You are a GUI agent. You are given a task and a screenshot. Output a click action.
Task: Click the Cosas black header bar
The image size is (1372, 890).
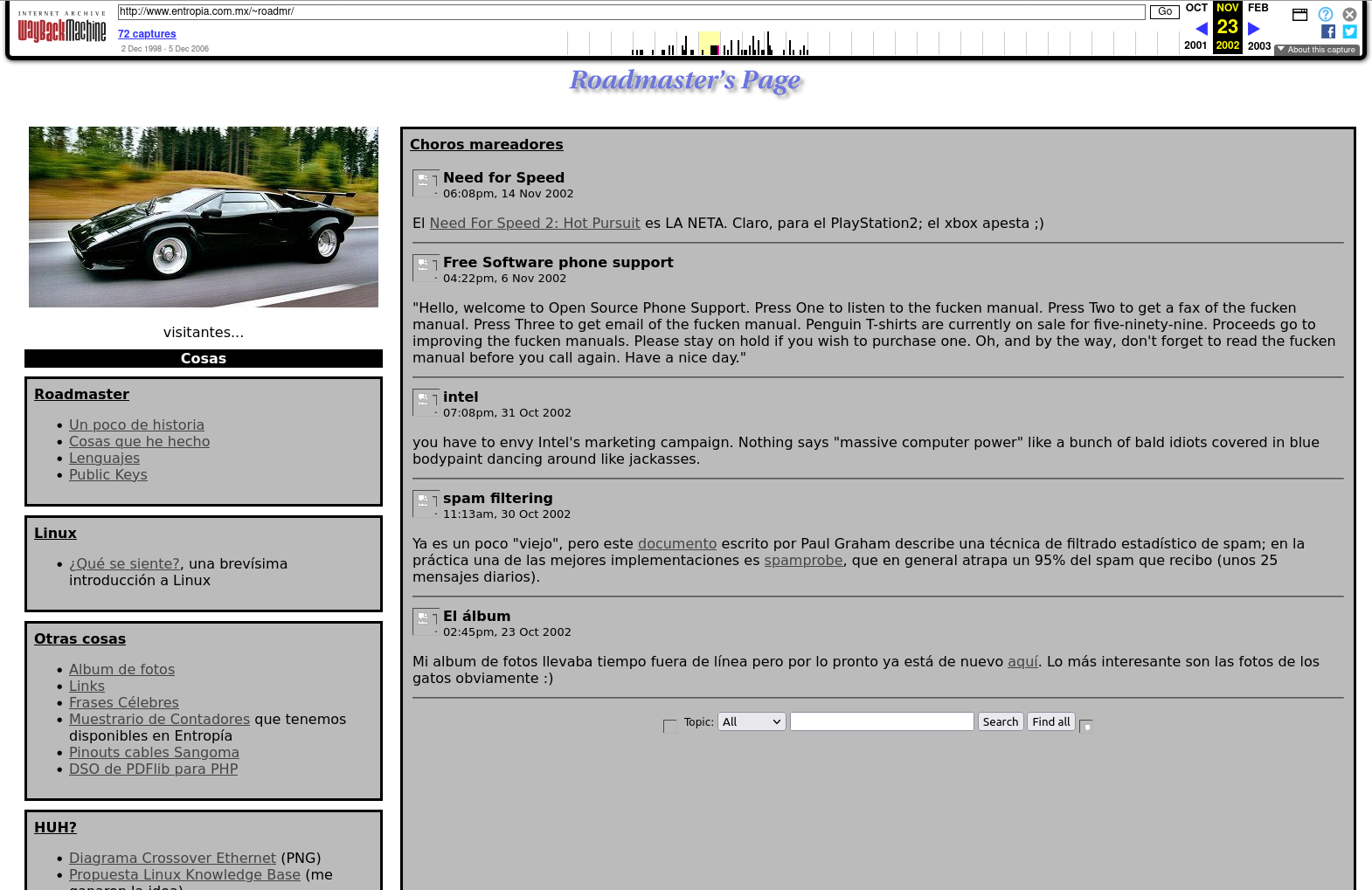coord(204,358)
